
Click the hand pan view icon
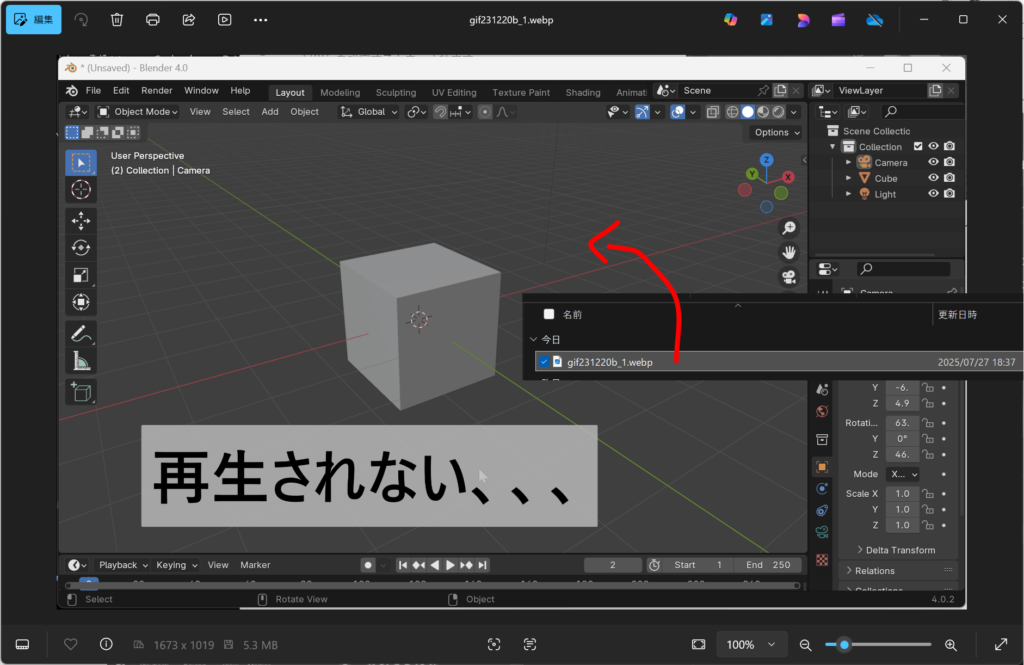[789, 252]
